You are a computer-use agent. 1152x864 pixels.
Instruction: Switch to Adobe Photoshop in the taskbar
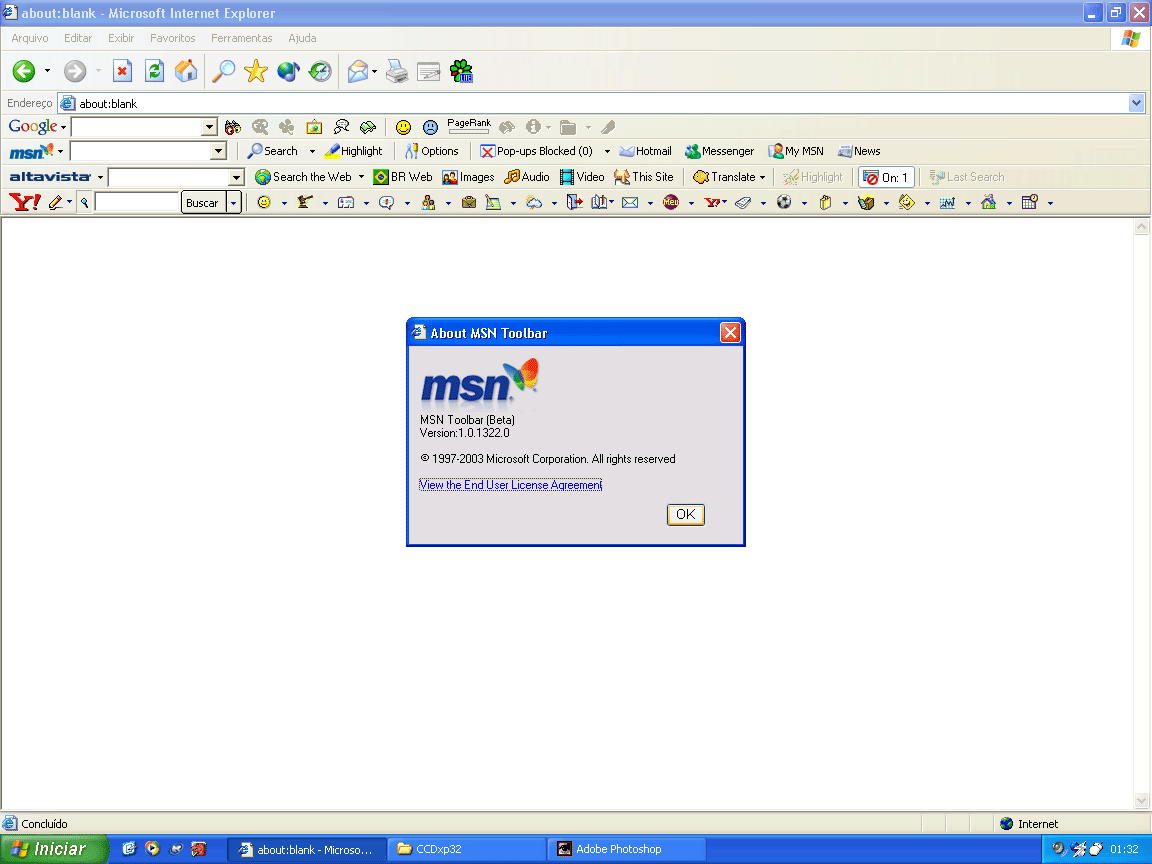click(627, 849)
